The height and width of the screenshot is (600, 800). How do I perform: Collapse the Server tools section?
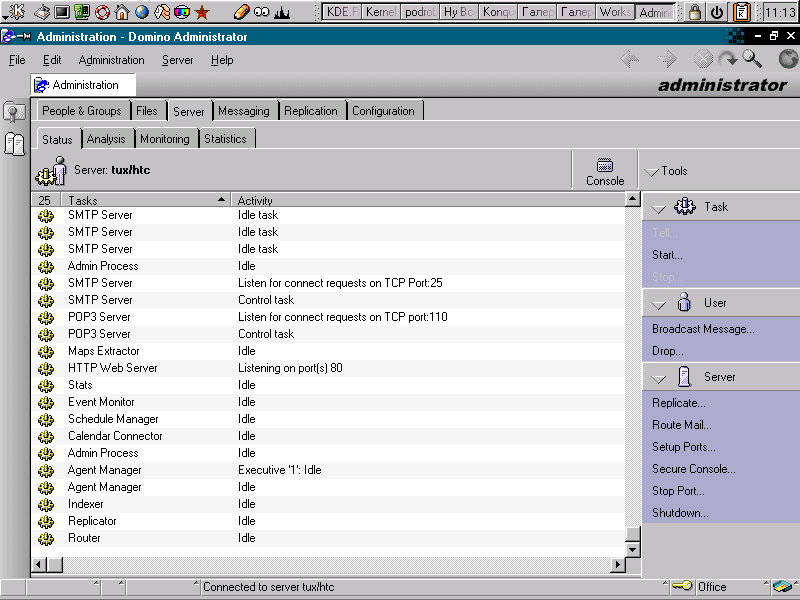[659, 379]
